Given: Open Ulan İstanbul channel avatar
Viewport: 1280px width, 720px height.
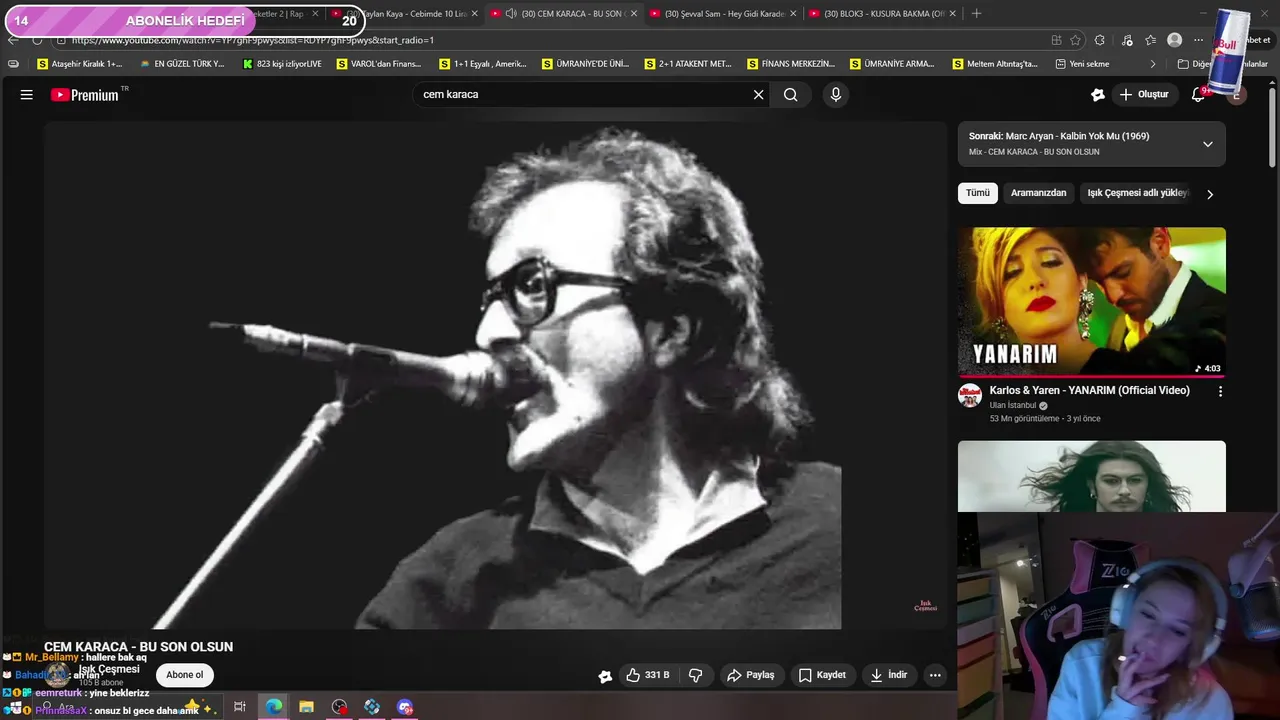Looking at the screenshot, I should 970,395.
